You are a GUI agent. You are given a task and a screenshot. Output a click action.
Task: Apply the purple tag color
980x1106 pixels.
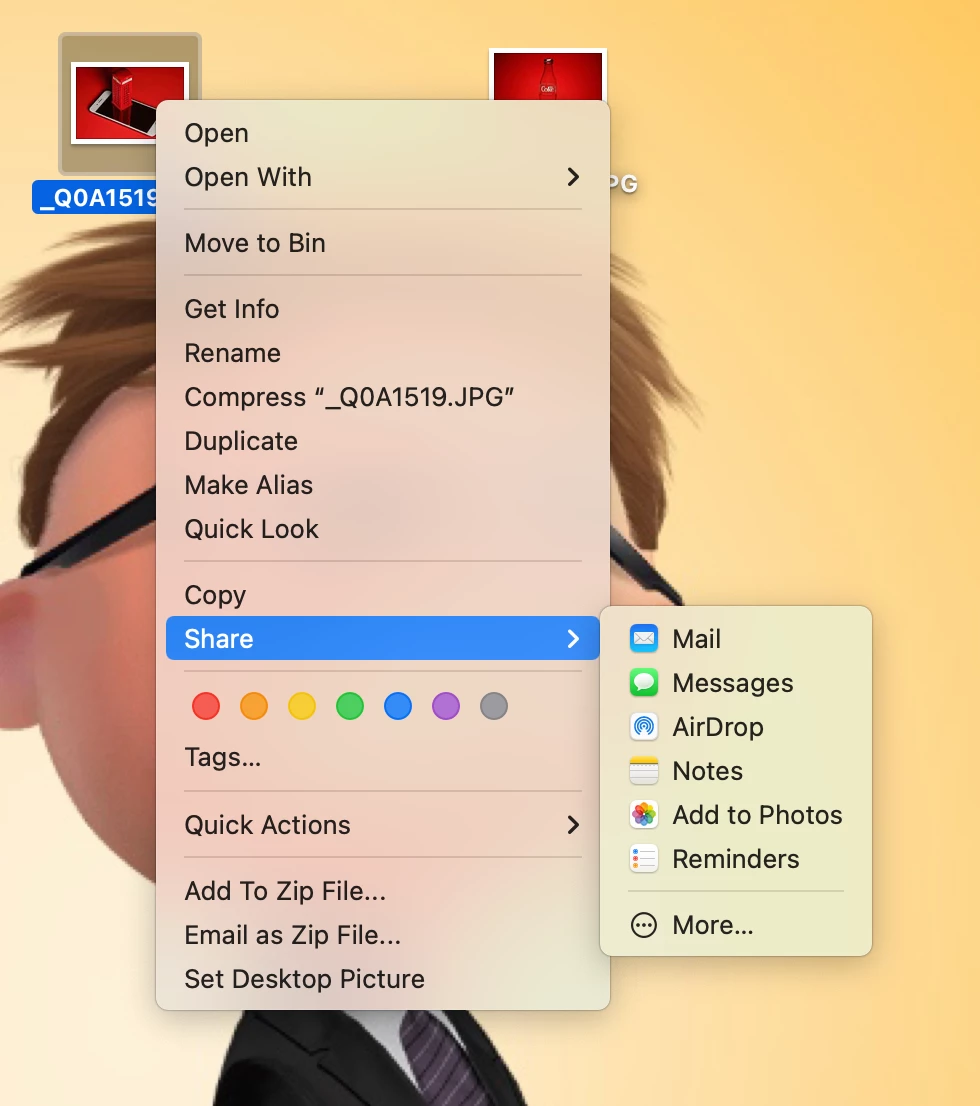(446, 706)
